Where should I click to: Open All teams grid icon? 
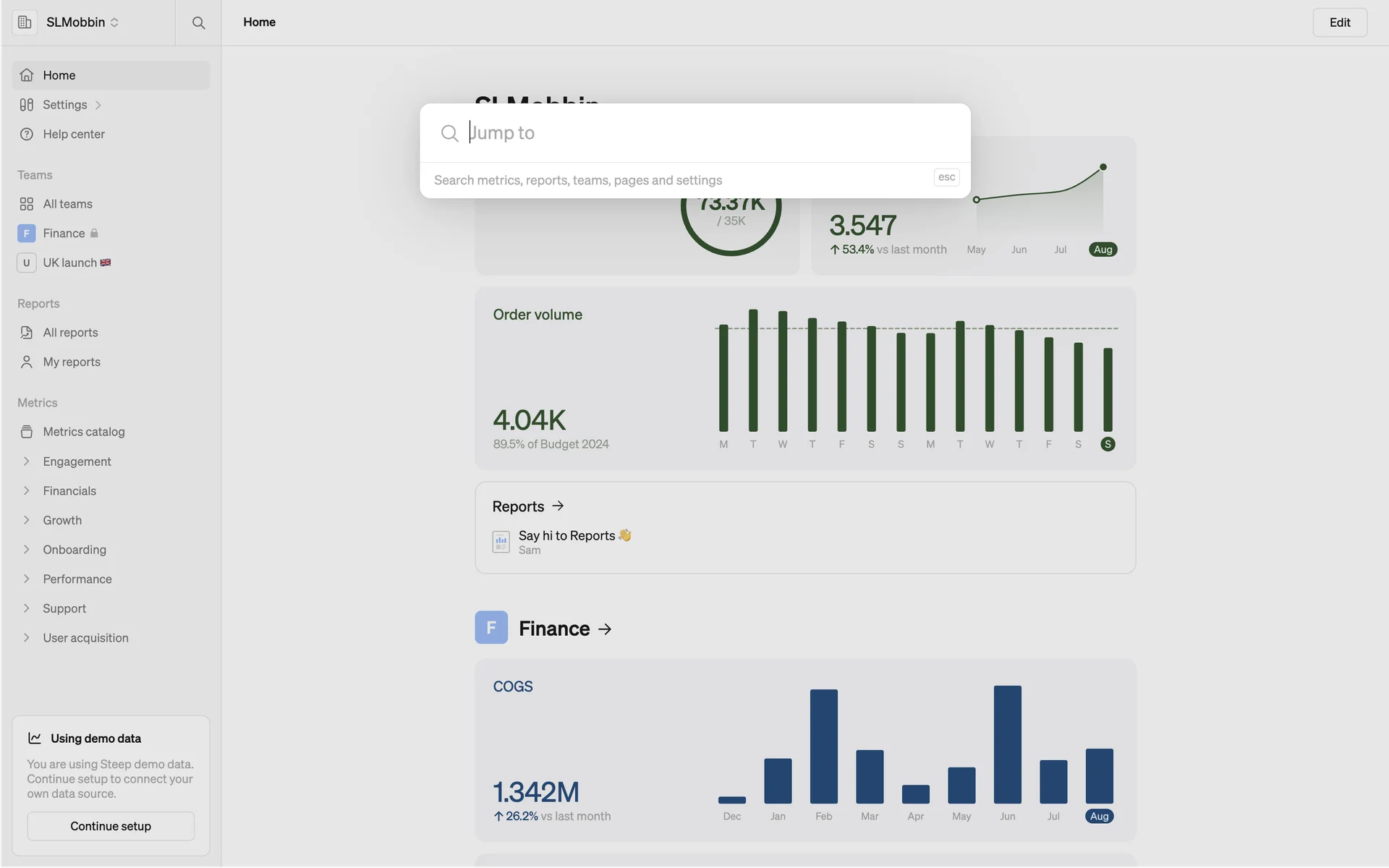pyautogui.click(x=27, y=204)
